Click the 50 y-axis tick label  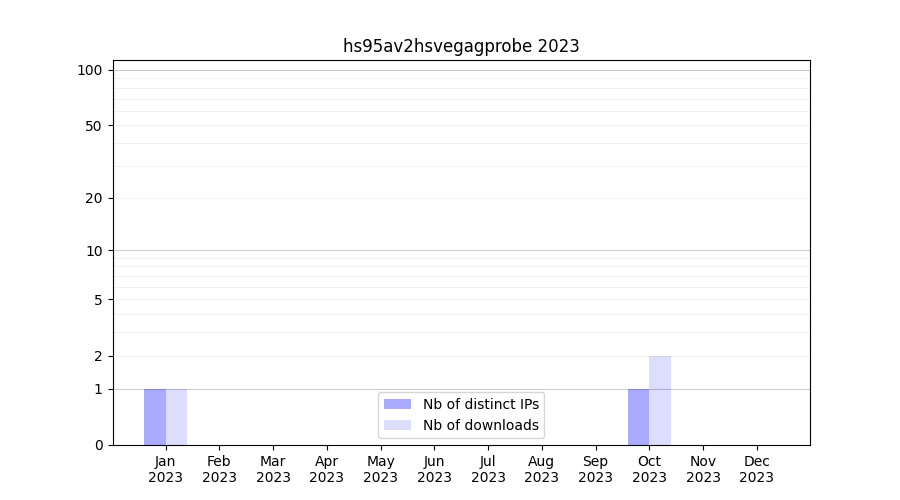[x=94, y=126]
